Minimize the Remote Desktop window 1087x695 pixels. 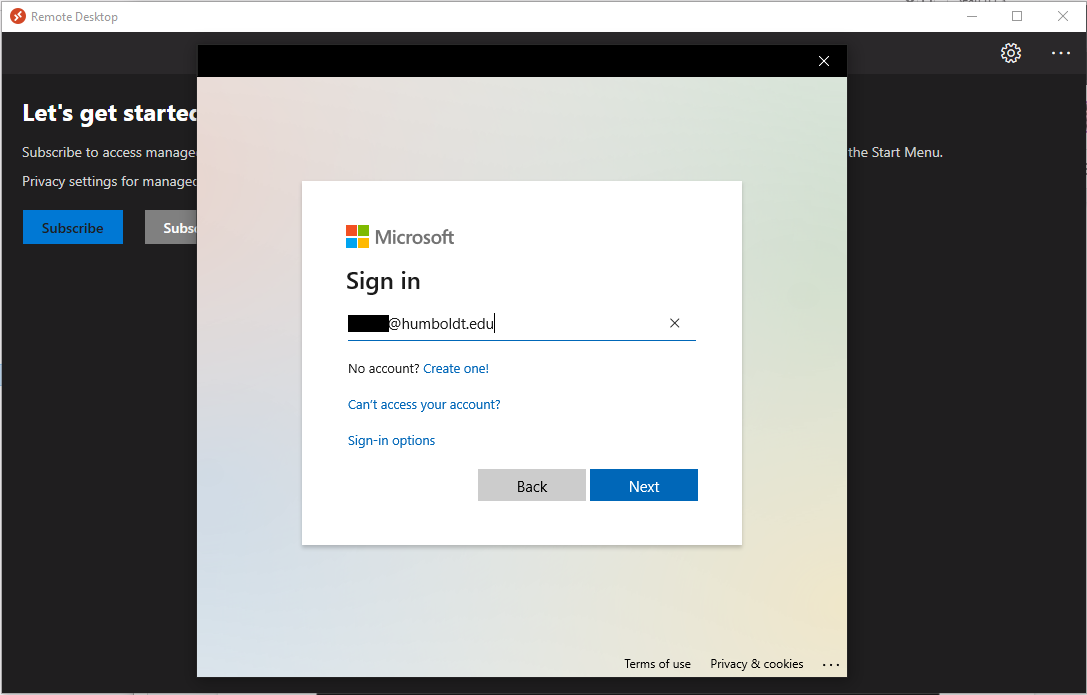point(972,17)
